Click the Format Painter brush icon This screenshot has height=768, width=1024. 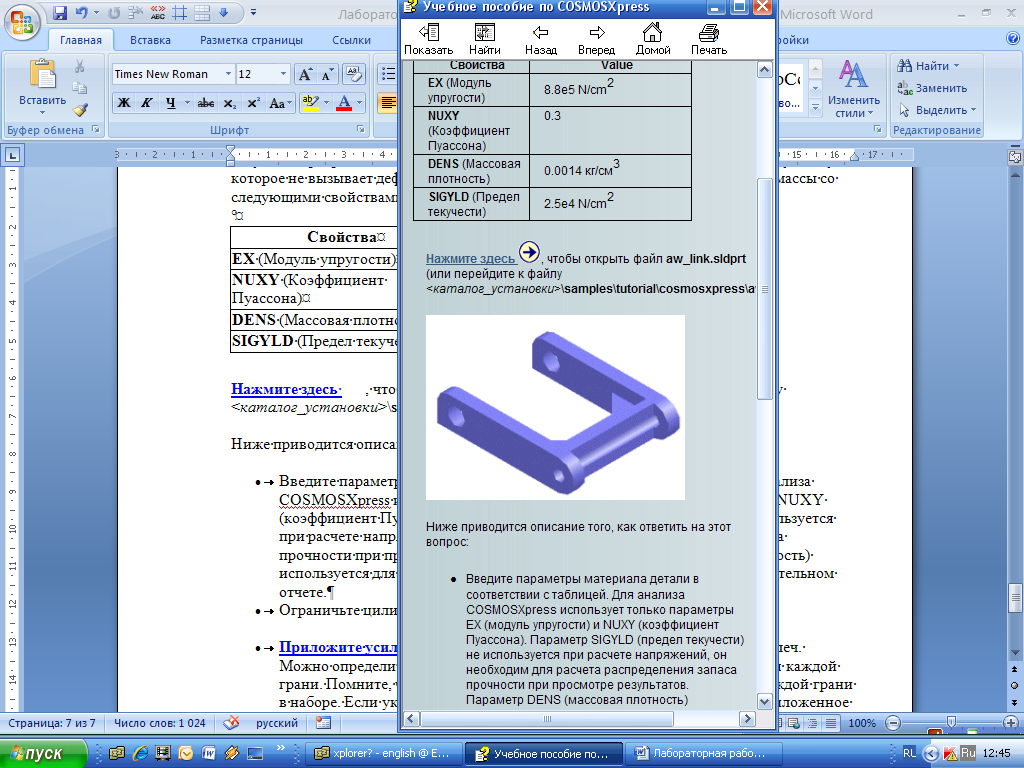80,110
